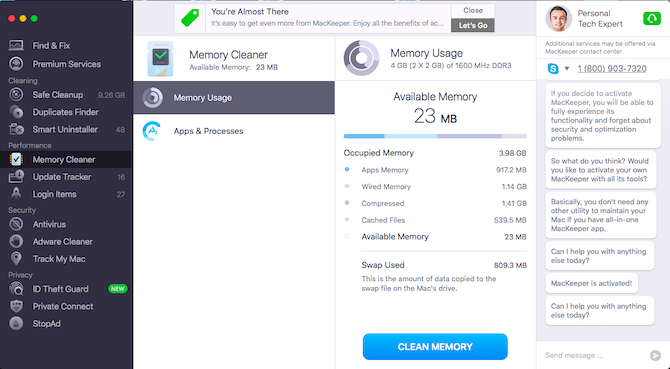Close the You're Almost There banner
The width and height of the screenshot is (670, 369).
coord(473,10)
